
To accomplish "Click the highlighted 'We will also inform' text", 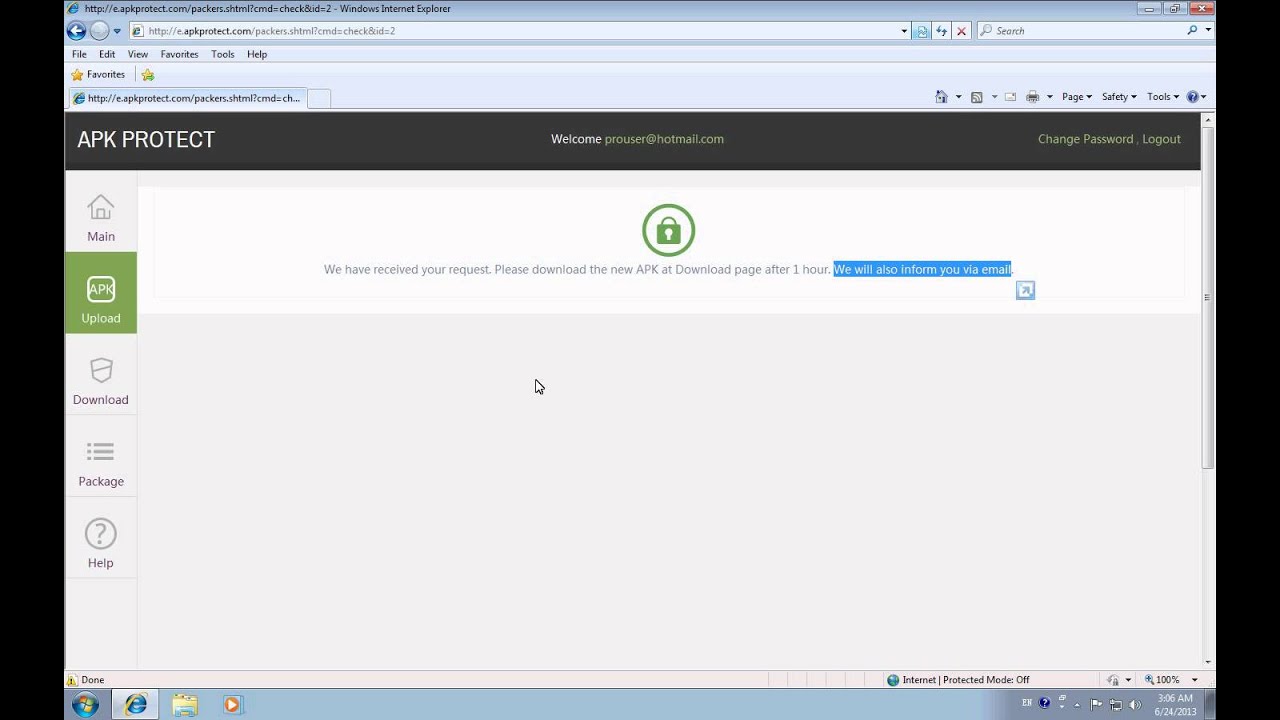I will (922, 269).
